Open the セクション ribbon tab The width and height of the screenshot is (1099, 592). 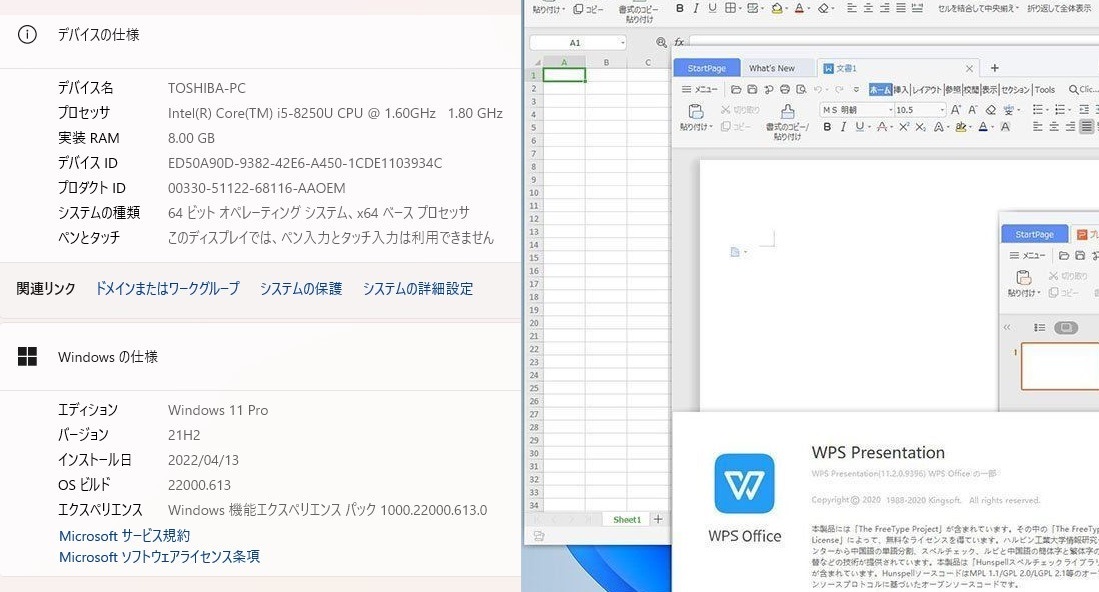[x=1016, y=90]
